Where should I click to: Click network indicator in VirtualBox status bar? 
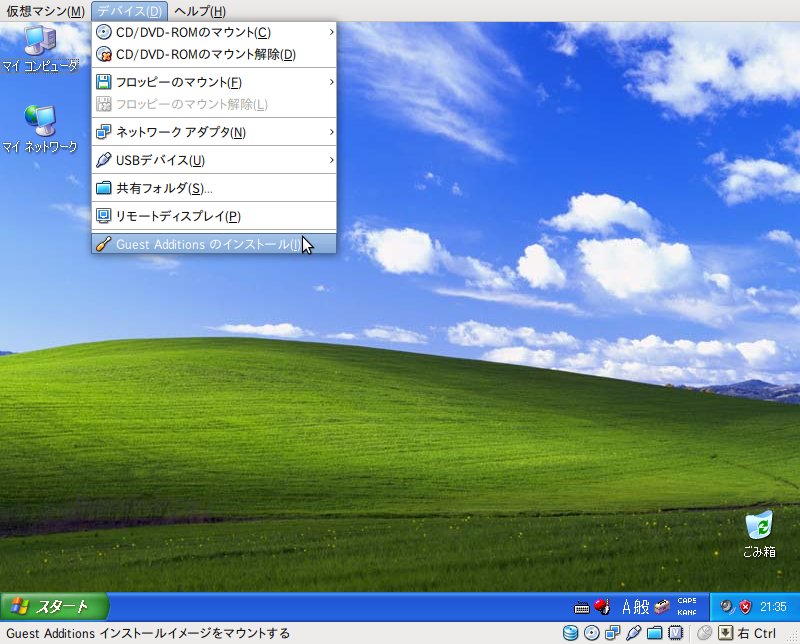click(612, 633)
